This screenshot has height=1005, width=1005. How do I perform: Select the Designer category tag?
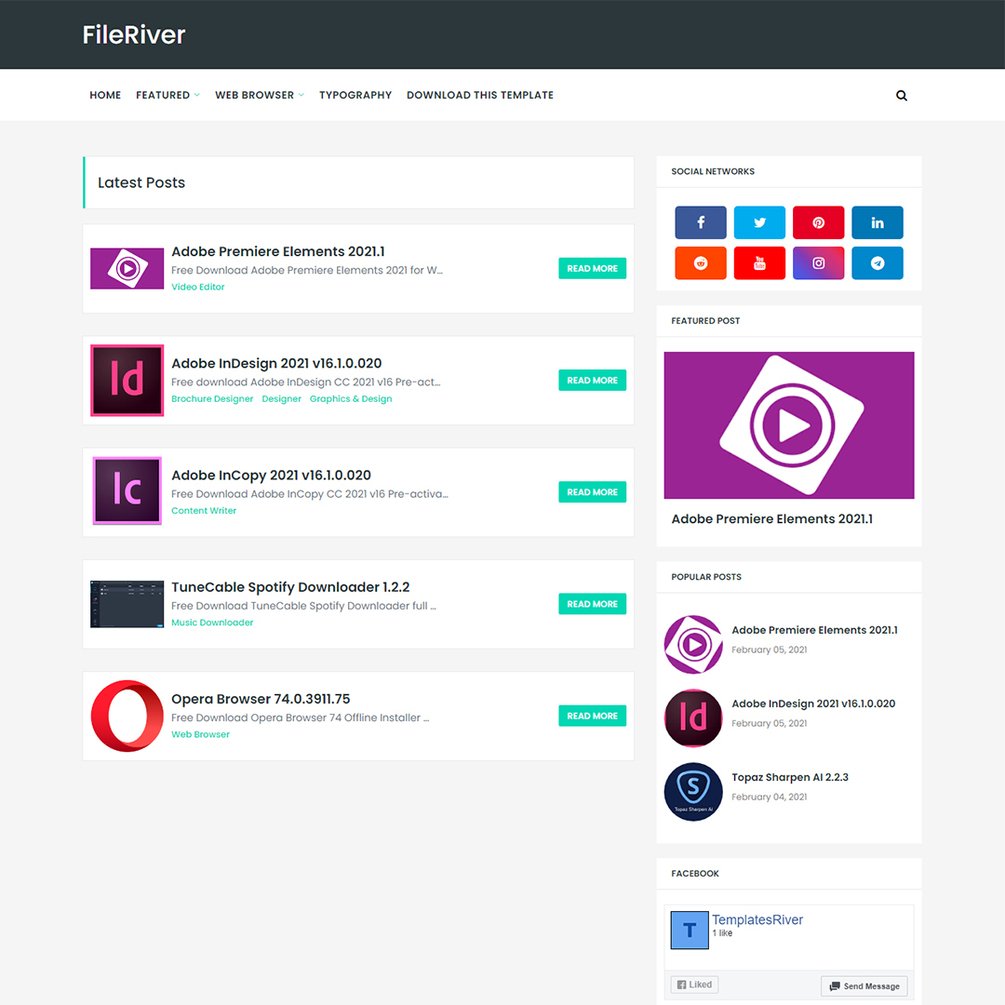[x=281, y=399]
